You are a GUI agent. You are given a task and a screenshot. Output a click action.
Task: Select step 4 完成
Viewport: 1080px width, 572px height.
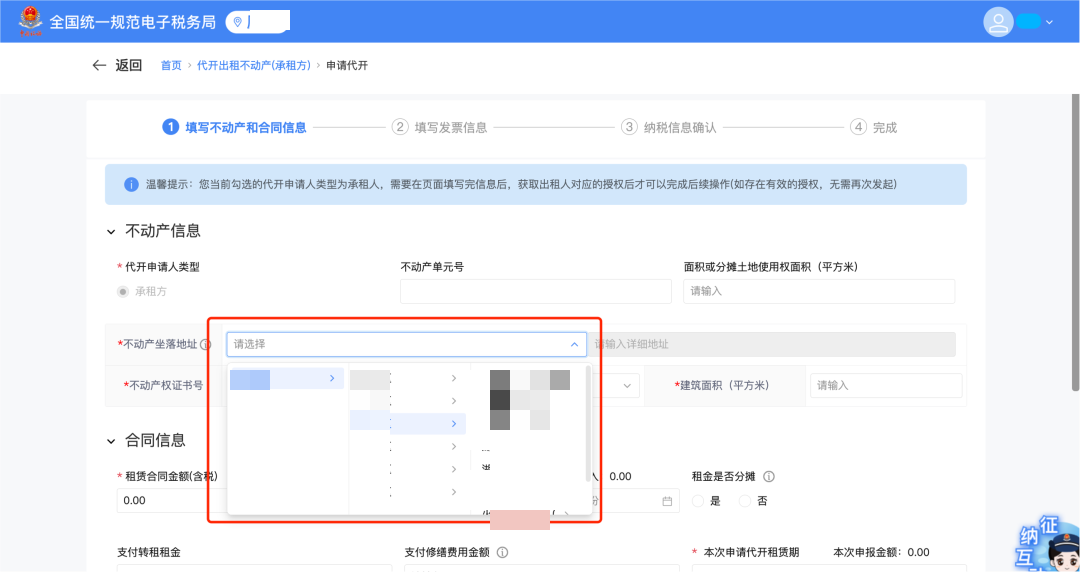(x=873, y=127)
